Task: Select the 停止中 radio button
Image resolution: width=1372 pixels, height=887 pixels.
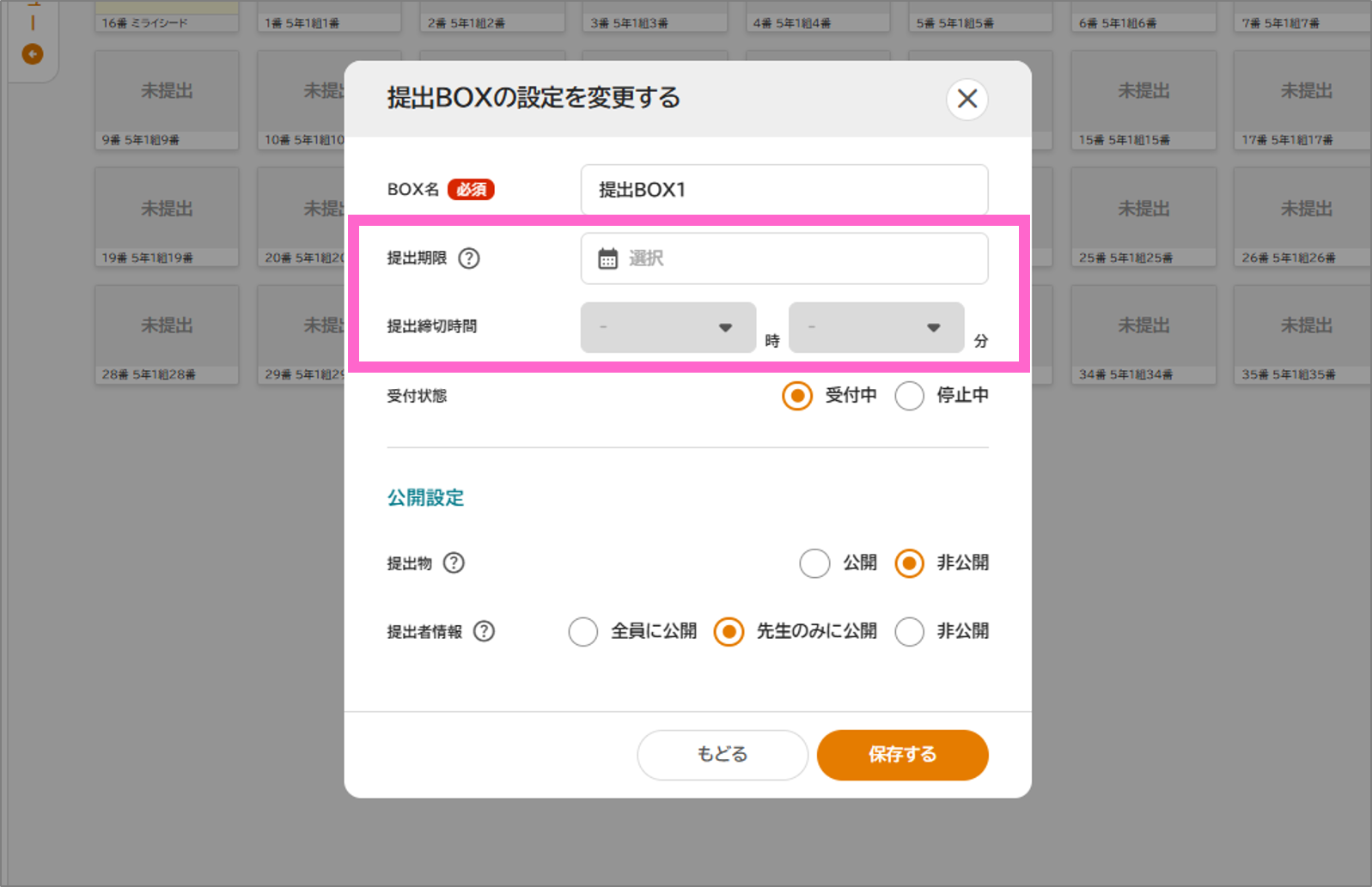Action: (909, 396)
